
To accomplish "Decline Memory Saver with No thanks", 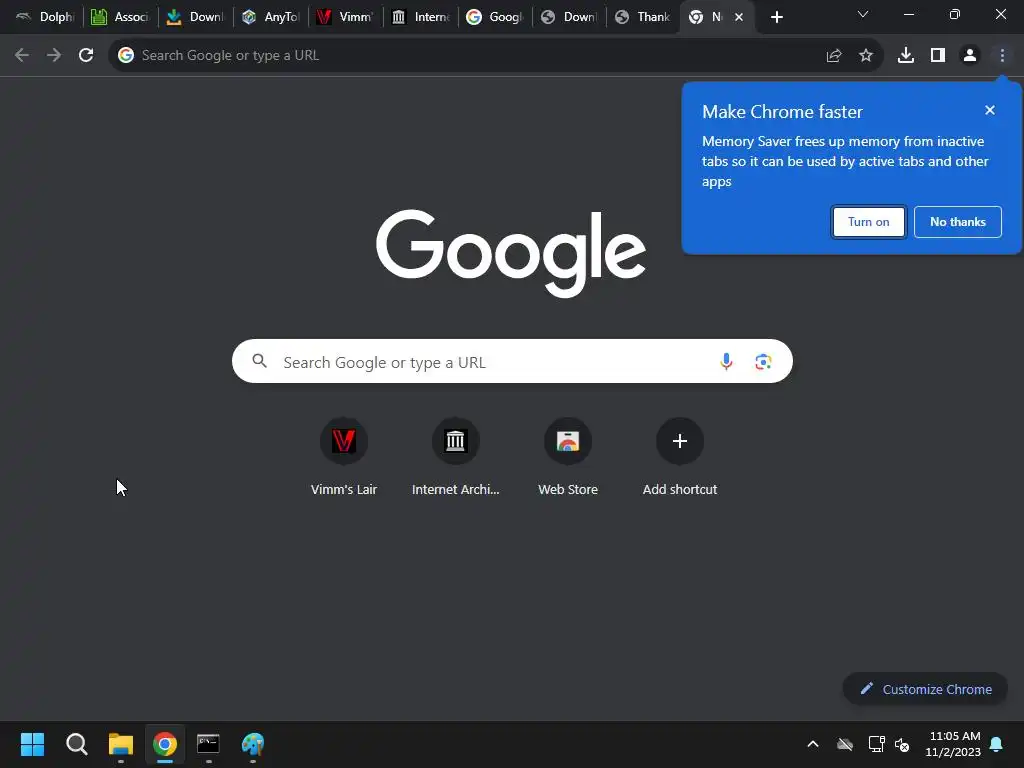I will 957,222.
